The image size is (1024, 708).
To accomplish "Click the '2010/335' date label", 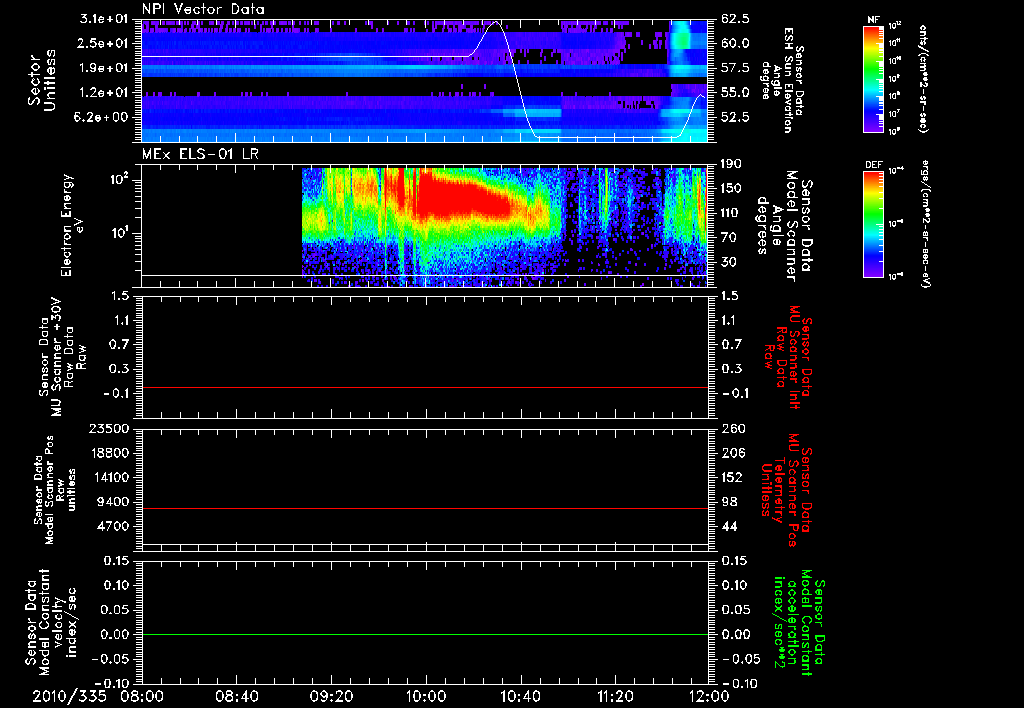I will point(69,696).
